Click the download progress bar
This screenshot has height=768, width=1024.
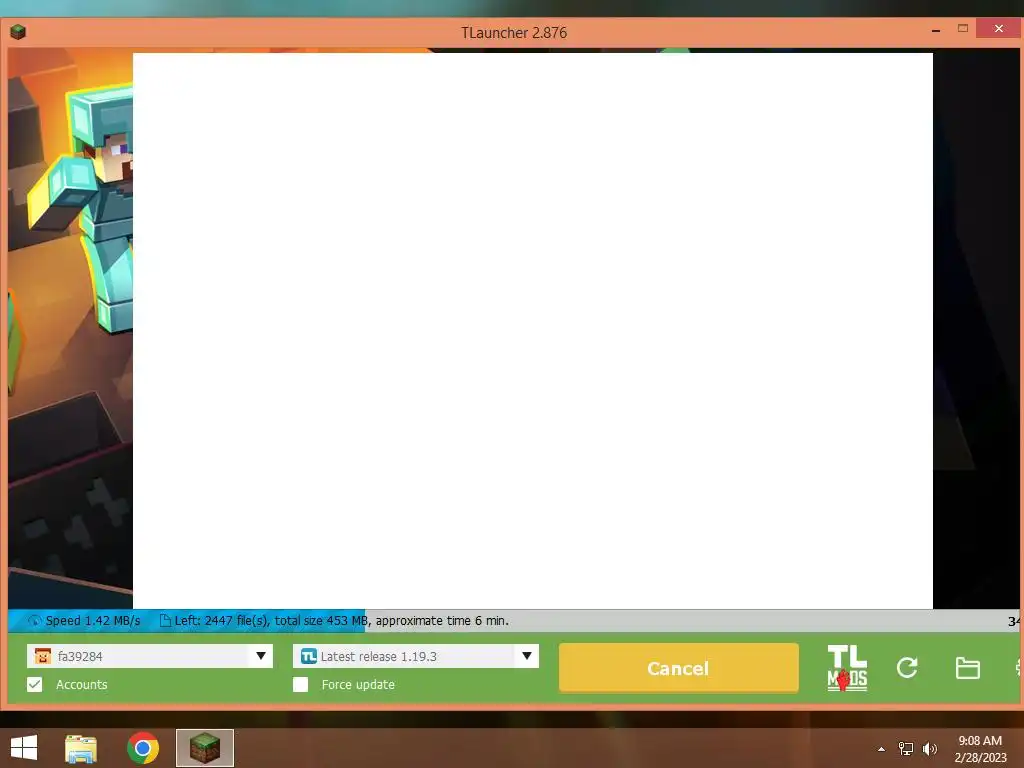(x=515, y=620)
